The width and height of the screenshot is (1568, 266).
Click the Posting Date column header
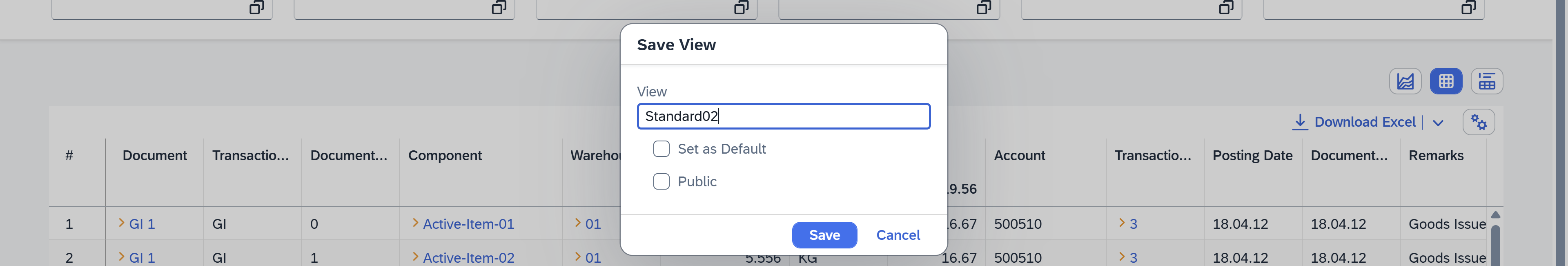(x=1252, y=156)
